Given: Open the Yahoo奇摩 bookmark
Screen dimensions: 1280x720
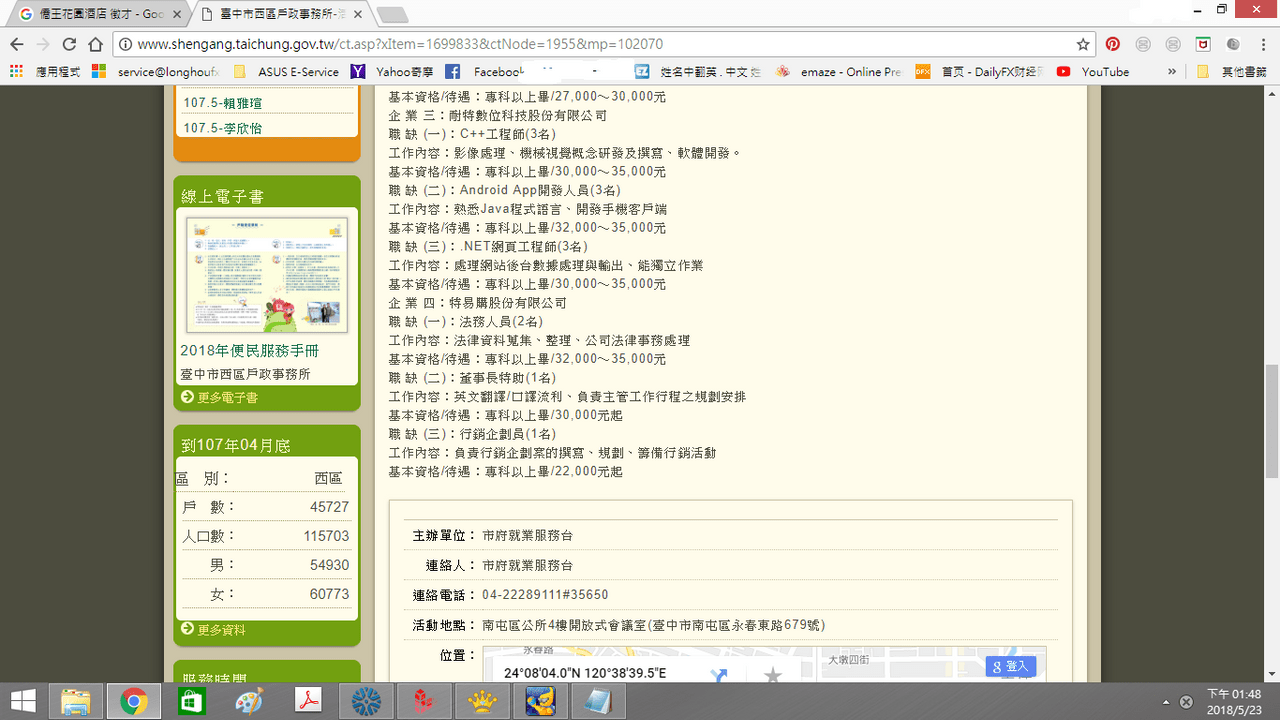Looking at the screenshot, I should 393,72.
